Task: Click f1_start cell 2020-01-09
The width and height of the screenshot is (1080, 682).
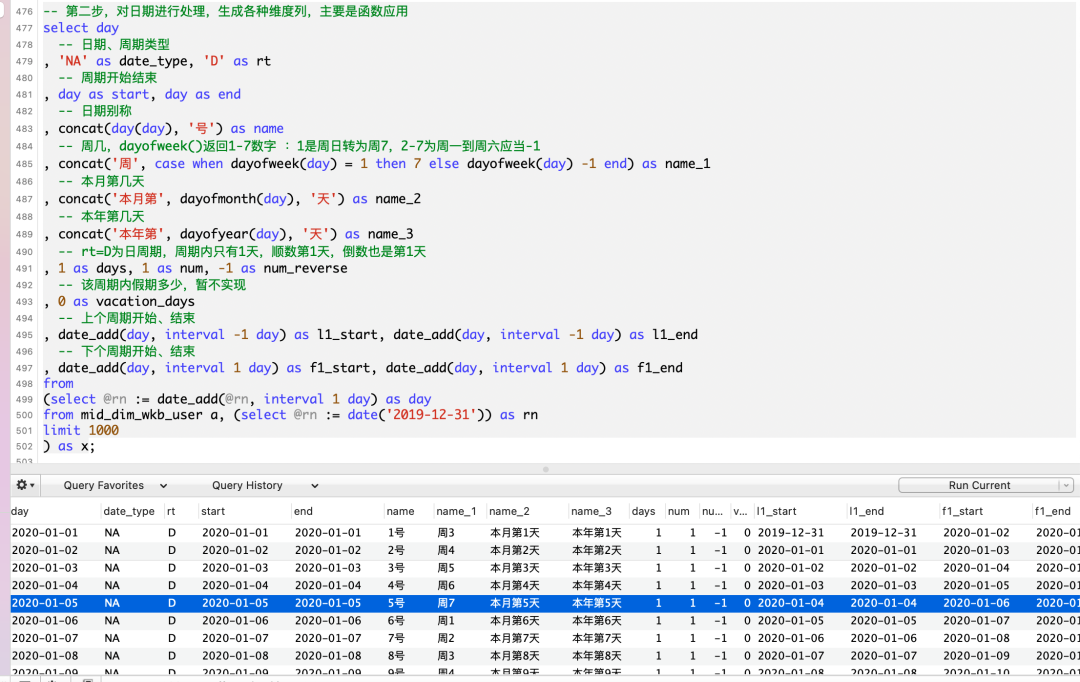Action: click(976, 656)
